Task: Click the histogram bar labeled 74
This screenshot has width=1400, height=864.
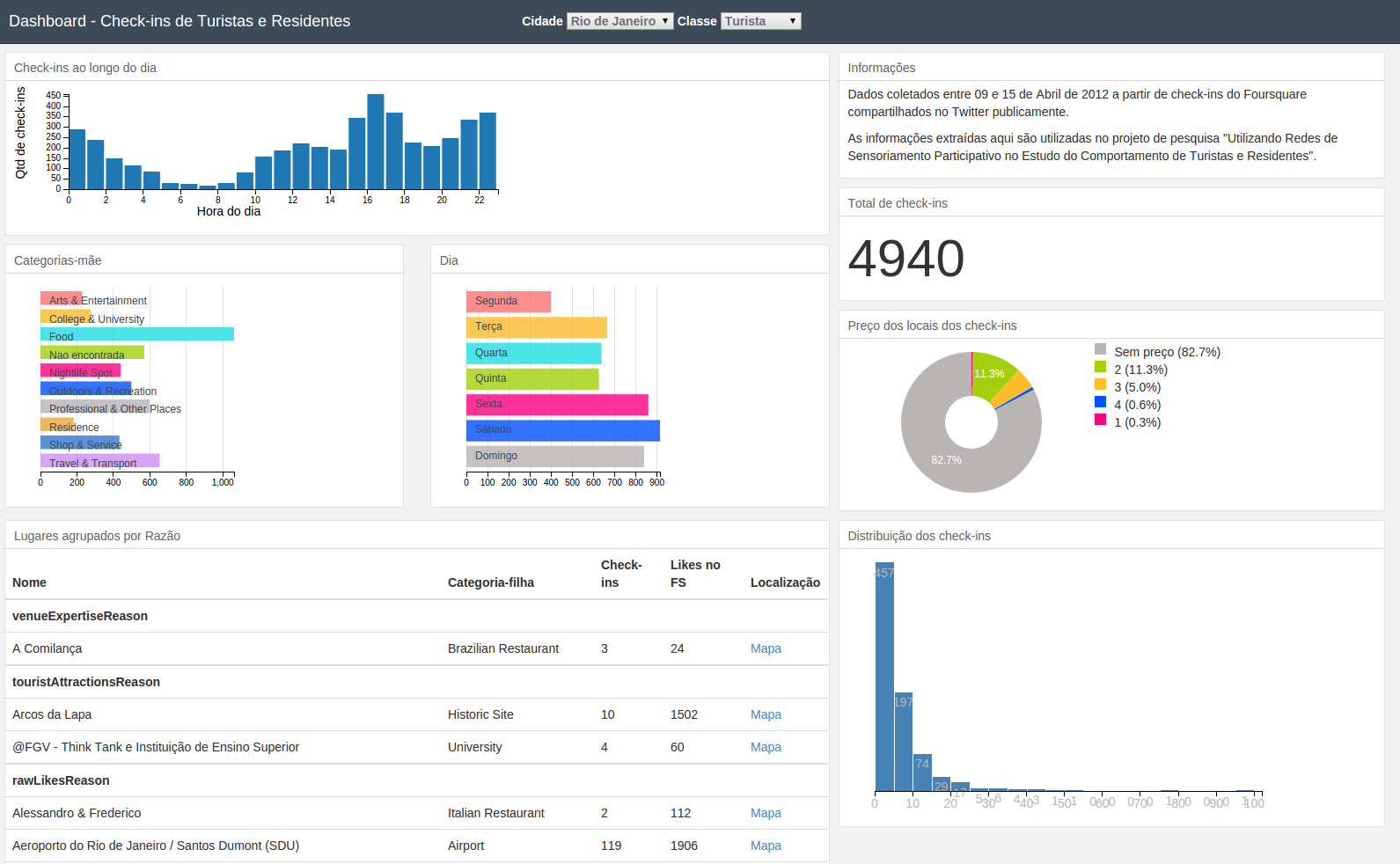Action: pos(922,772)
